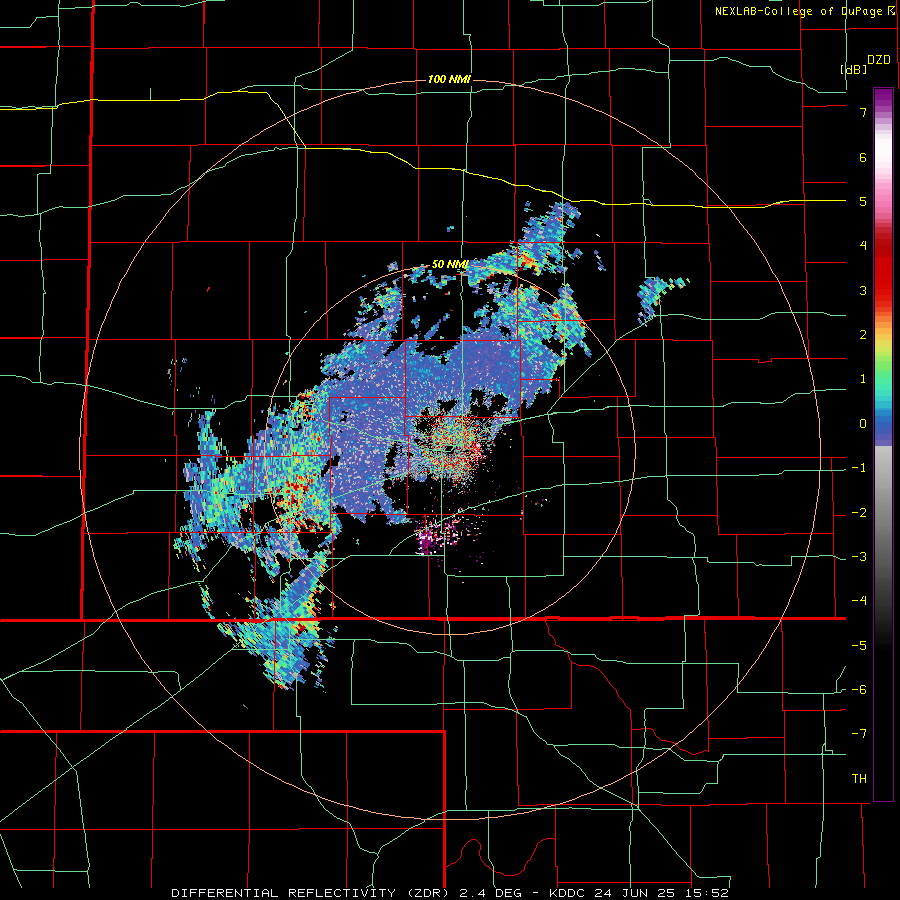Click the 7 tick label on scale
The height and width of the screenshot is (900, 900).
863,112
